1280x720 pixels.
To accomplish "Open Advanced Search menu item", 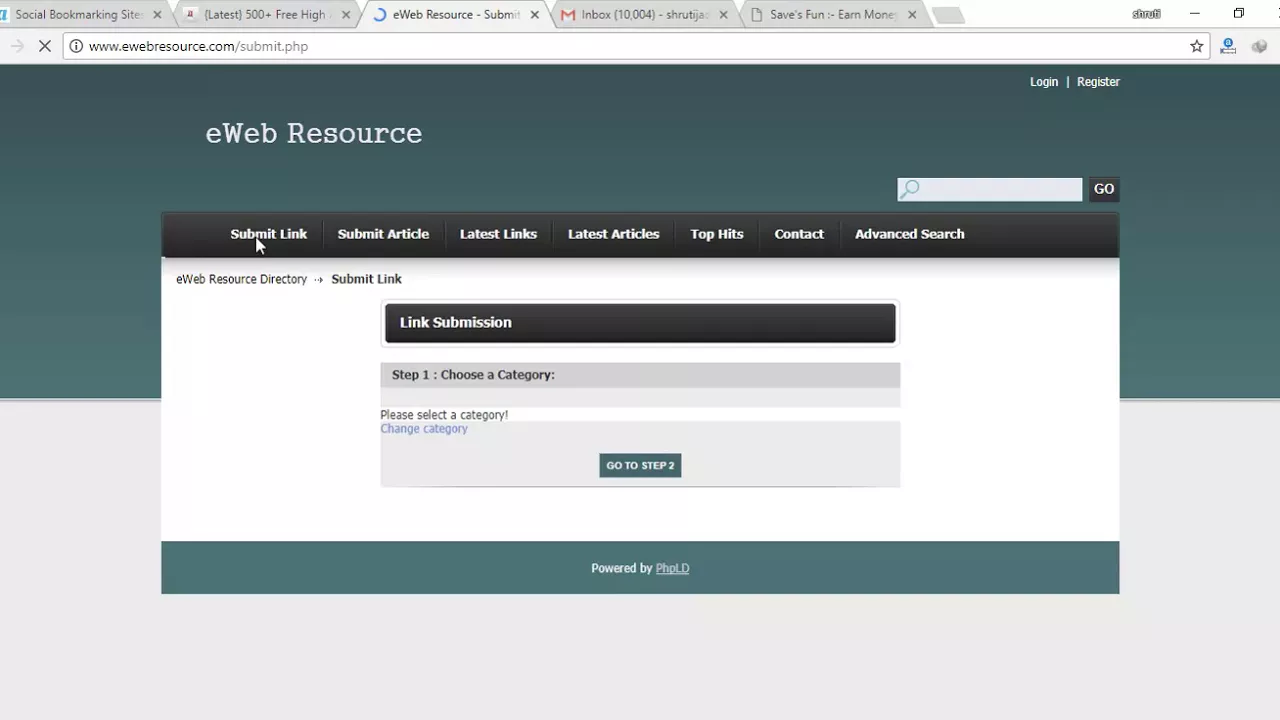I will [909, 234].
